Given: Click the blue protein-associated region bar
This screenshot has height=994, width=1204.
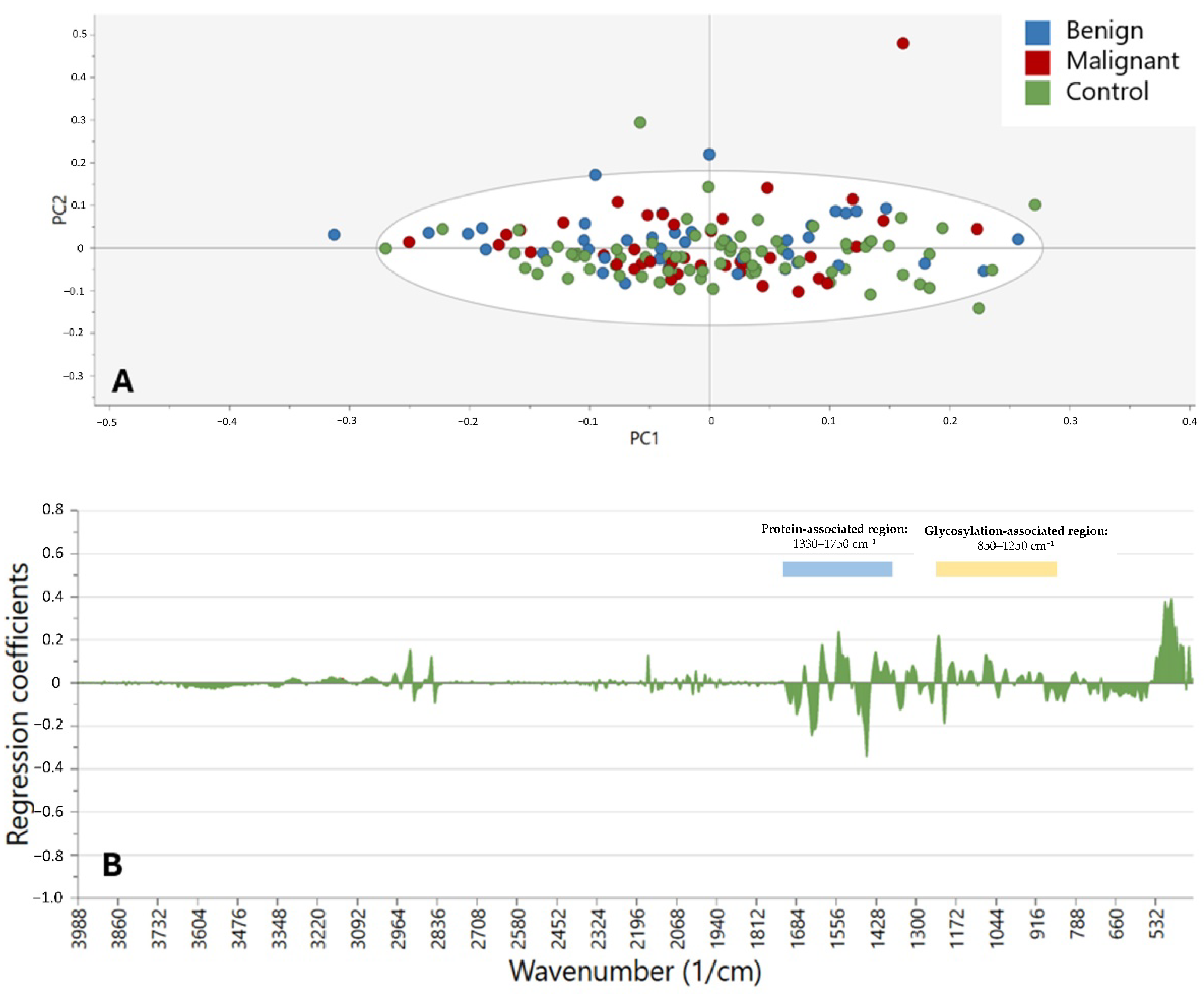Looking at the screenshot, I should click(x=837, y=569).
